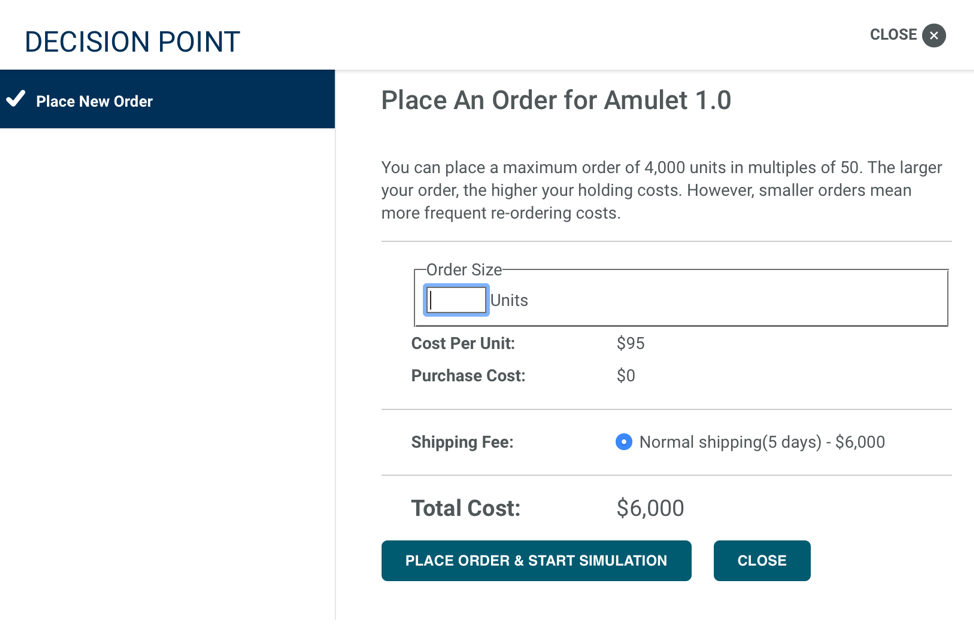Click the Place An Order for Amulet title
This screenshot has height=625, width=974.
556,100
